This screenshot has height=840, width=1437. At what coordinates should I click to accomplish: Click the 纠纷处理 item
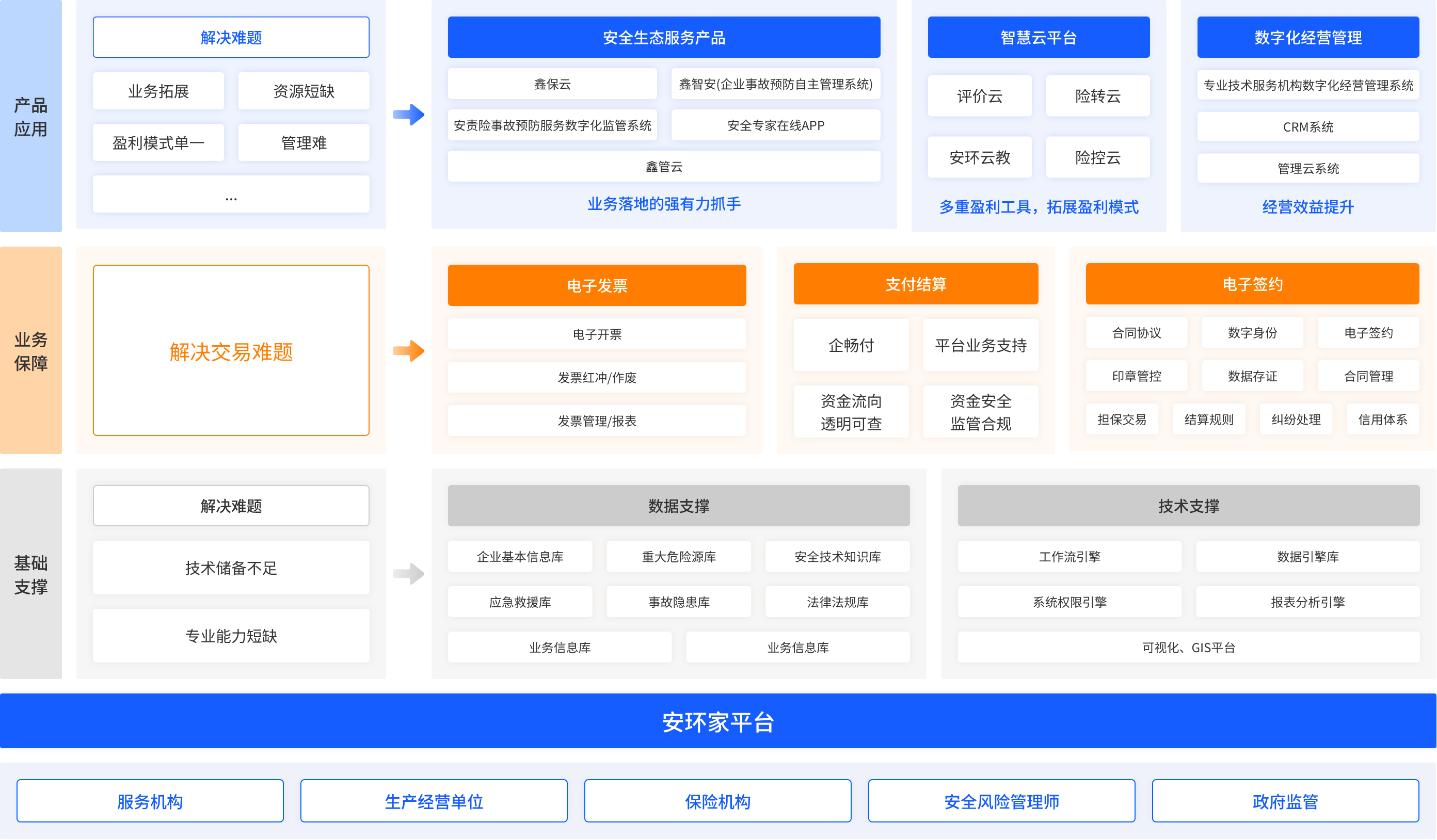coord(1296,419)
